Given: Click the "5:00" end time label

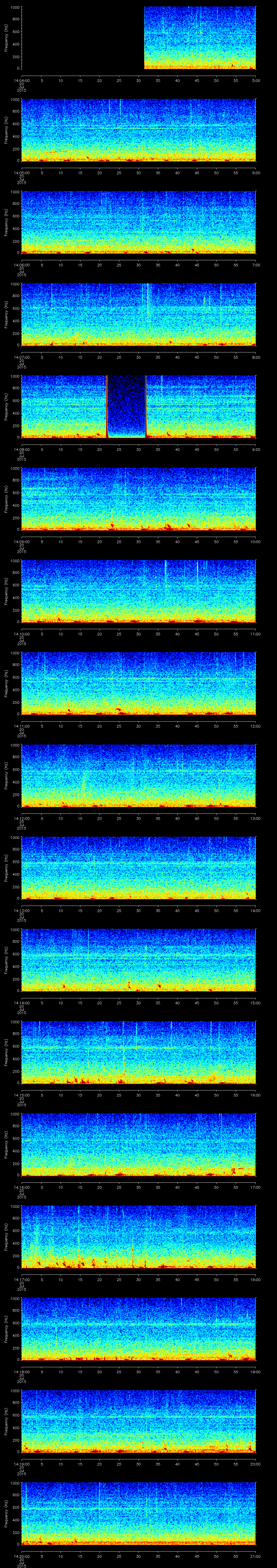Looking at the screenshot, I should (256, 80).
